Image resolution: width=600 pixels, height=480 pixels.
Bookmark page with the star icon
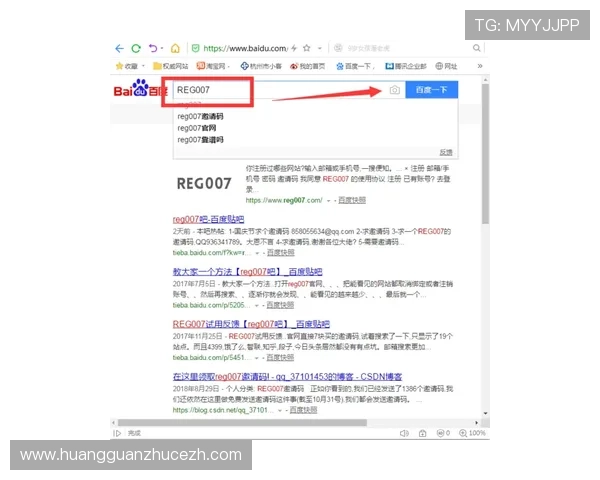tap(307, 48)
